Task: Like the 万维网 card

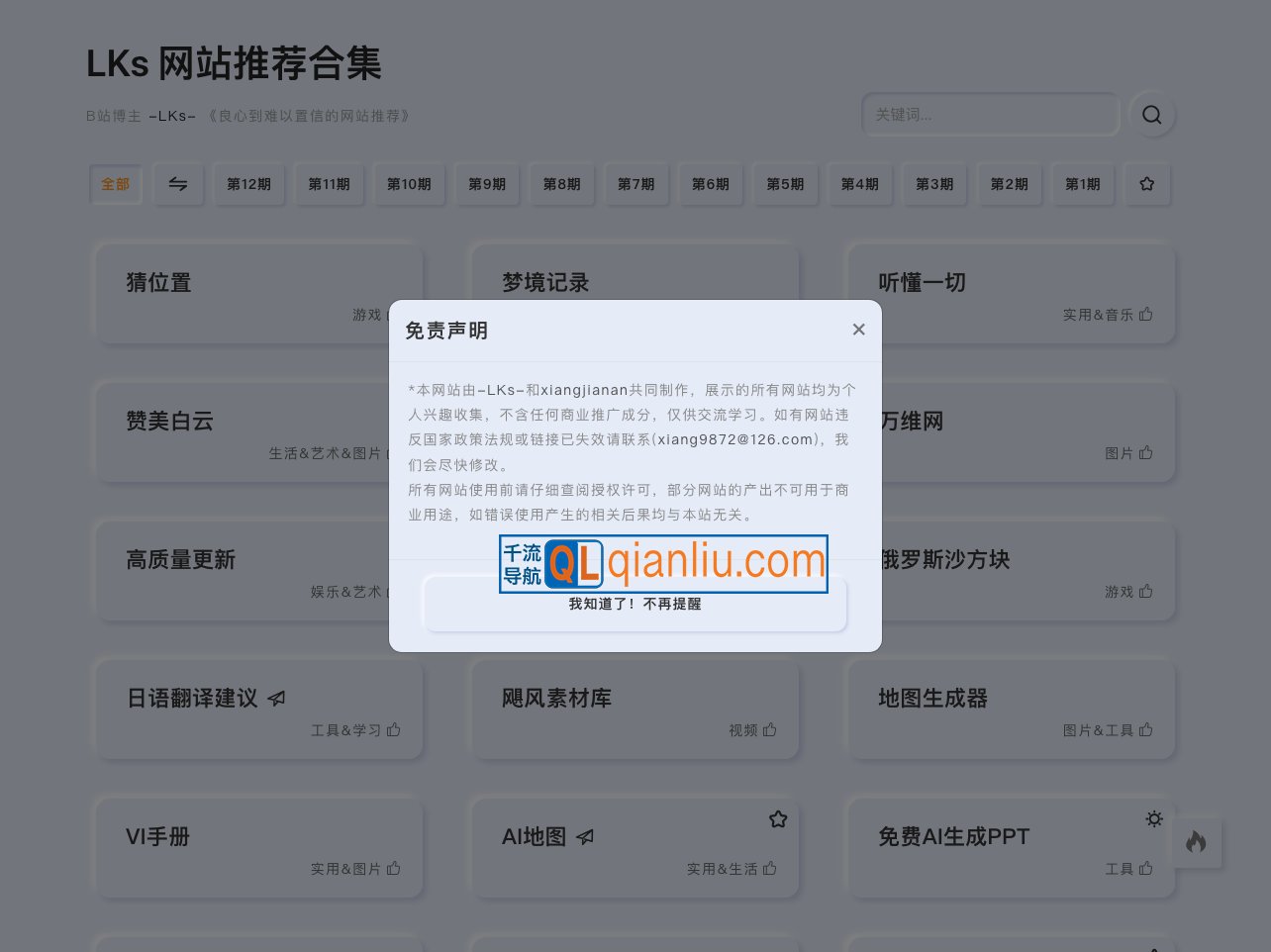Action: tap(1145, 452)
